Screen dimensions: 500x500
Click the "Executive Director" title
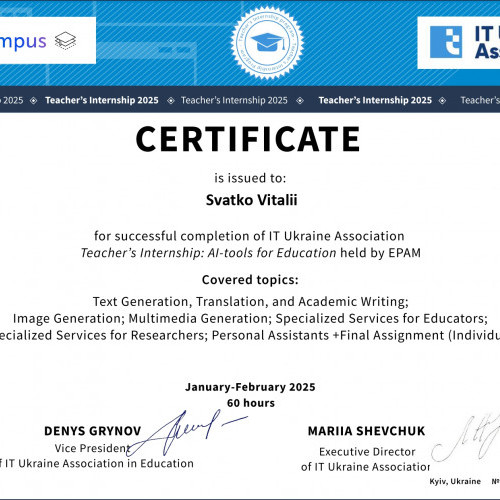tap(367, 452)
